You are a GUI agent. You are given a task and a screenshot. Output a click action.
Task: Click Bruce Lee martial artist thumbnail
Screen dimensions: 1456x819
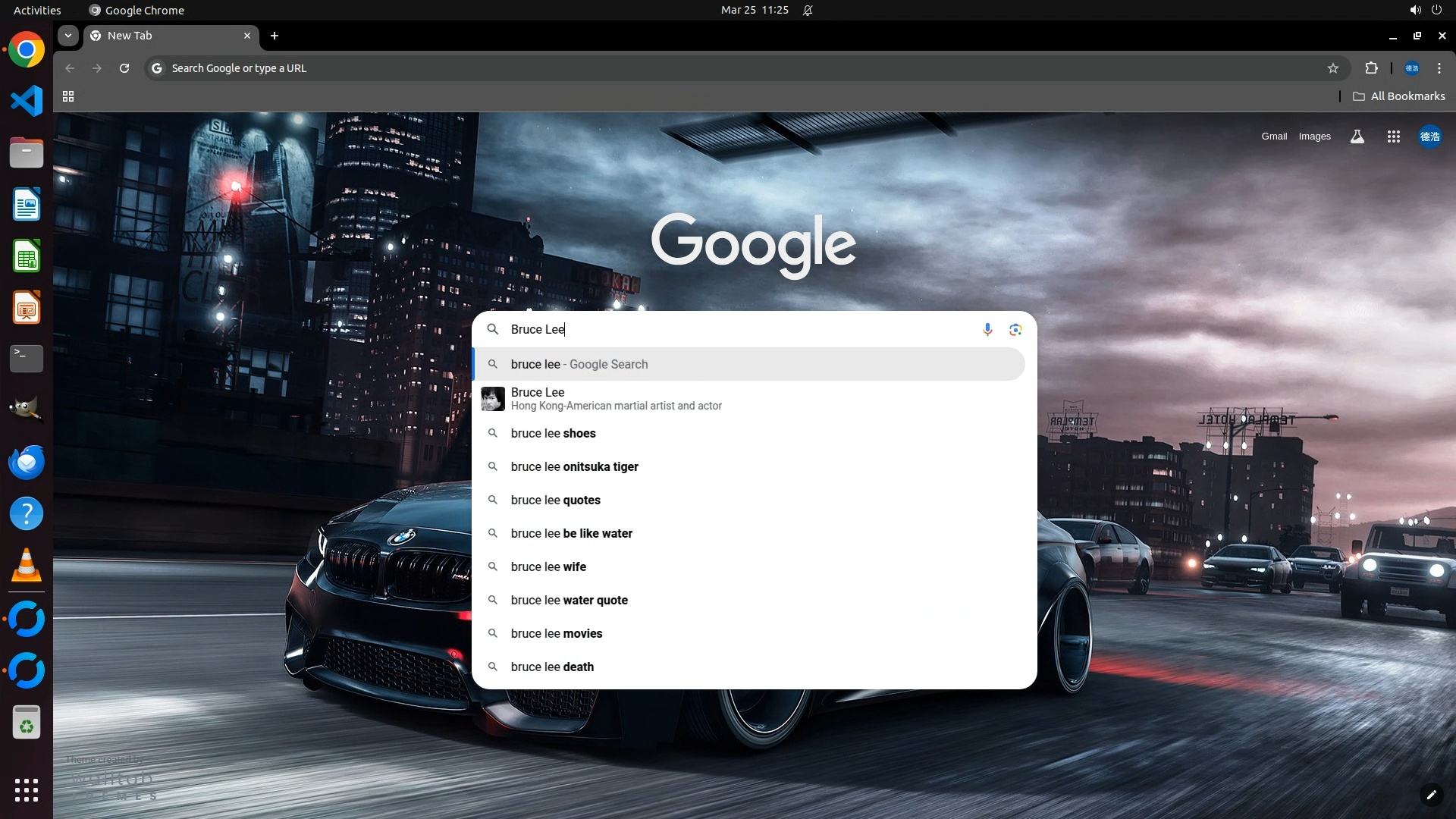pyautogui.click(x=493, y=399)
